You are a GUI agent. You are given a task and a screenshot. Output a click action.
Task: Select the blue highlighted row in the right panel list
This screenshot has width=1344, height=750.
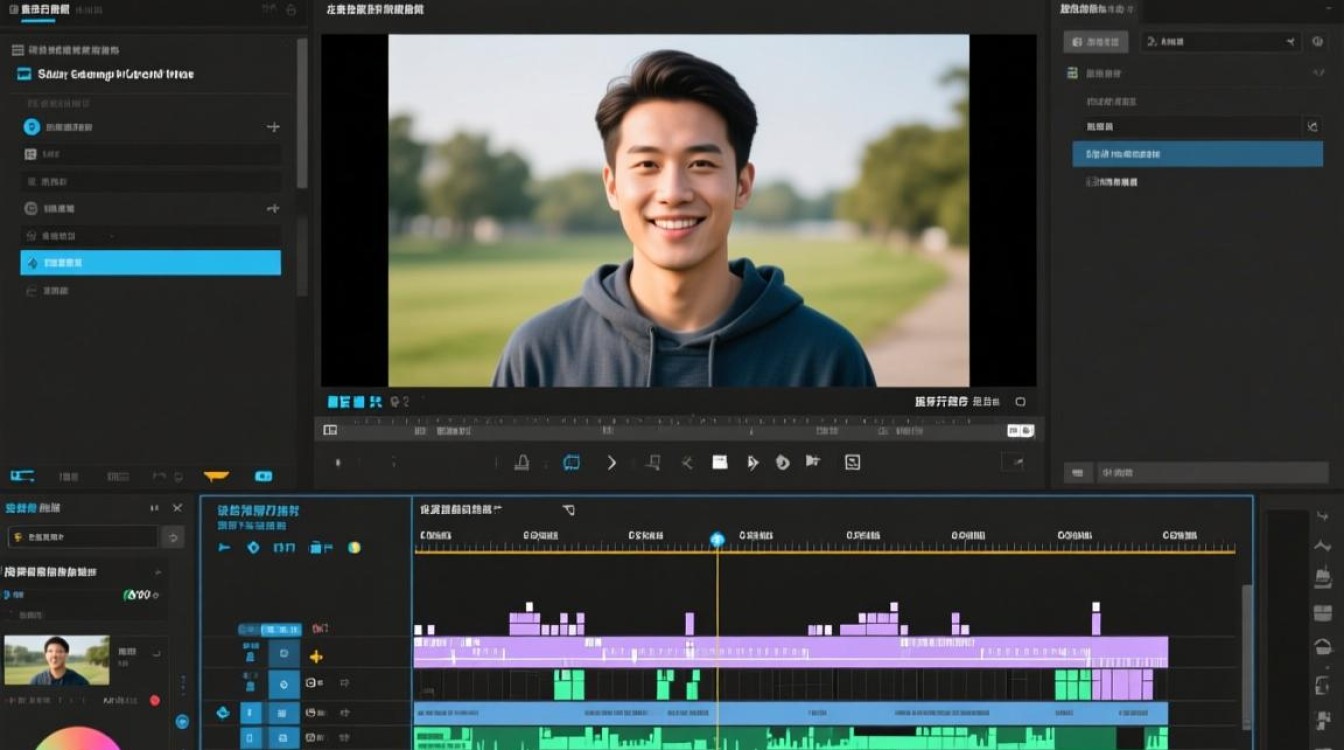pos(1198,154)
